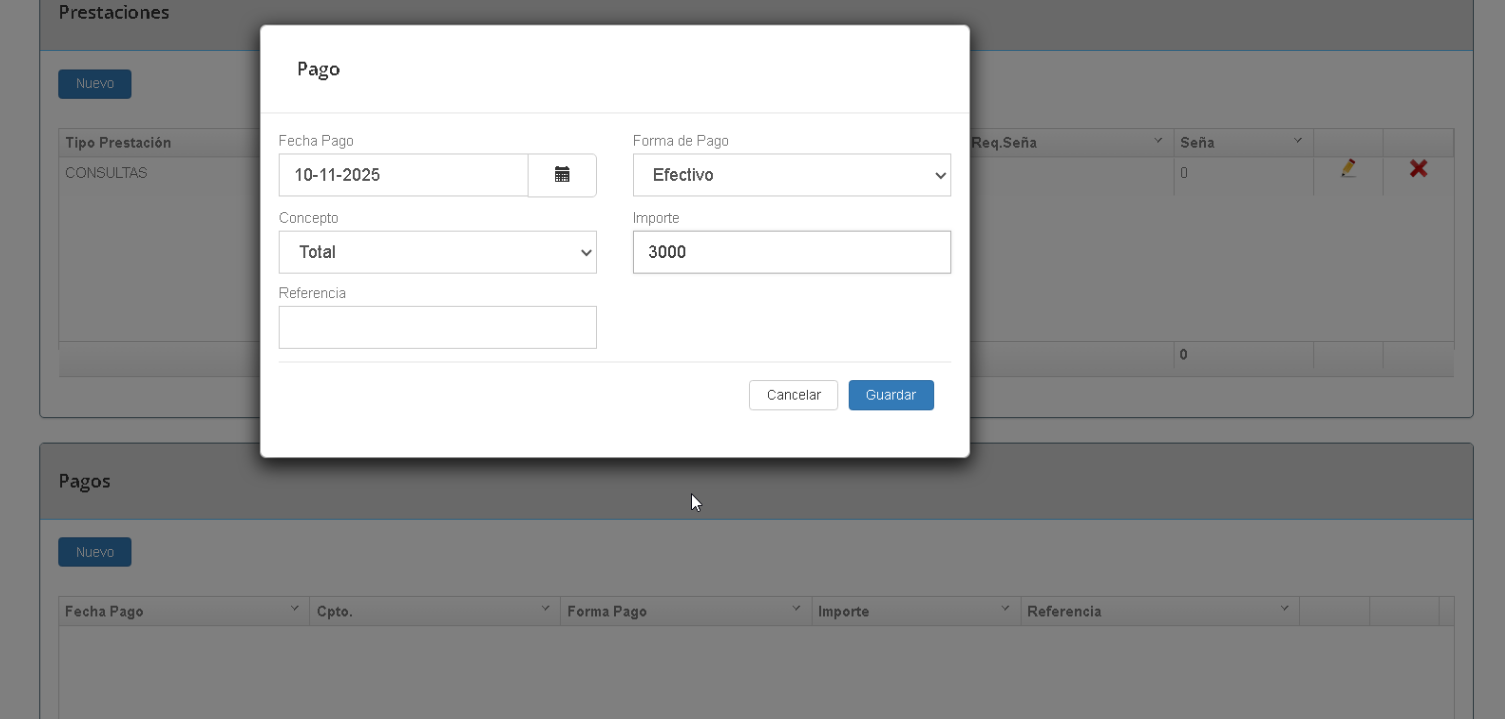Click the red X delete icon
1505x719 pixels.
click(x=1418, y=169)
